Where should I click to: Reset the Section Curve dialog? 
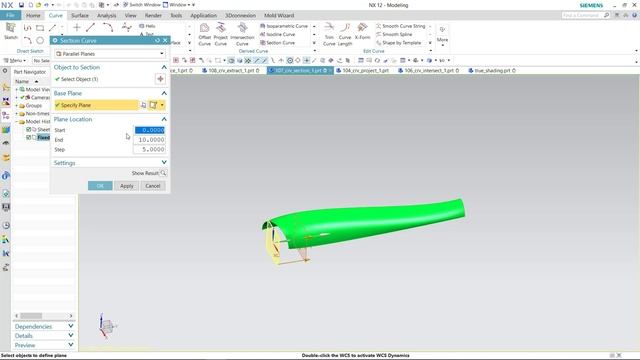(x=158, y=40)
